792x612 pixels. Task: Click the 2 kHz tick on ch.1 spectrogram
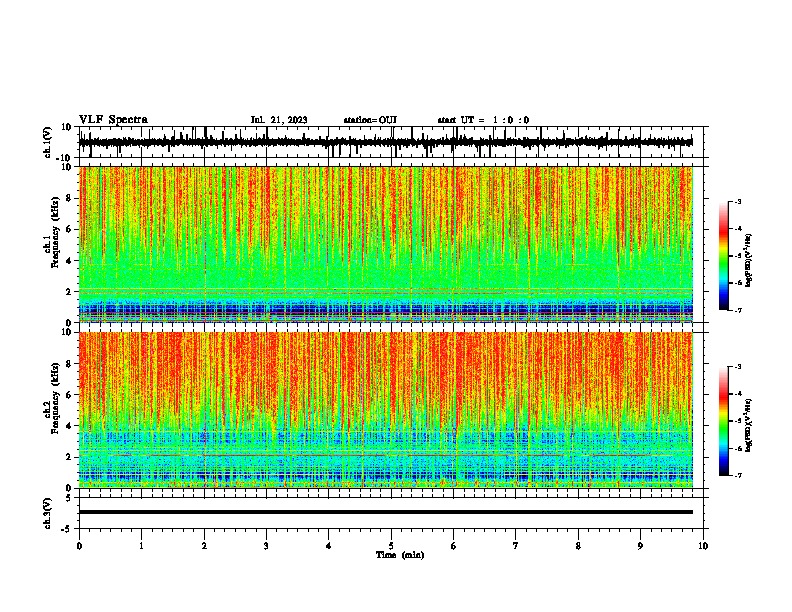(x=70, y=292)
